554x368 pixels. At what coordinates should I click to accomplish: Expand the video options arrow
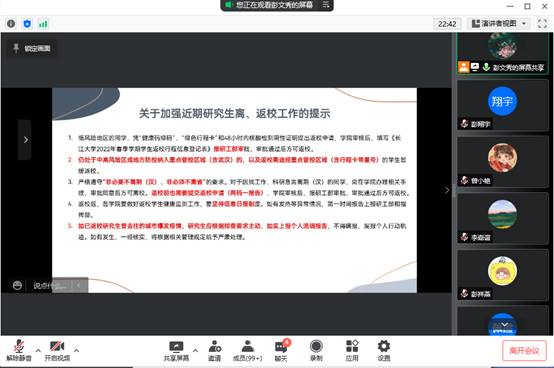click(x=76, y=350)
